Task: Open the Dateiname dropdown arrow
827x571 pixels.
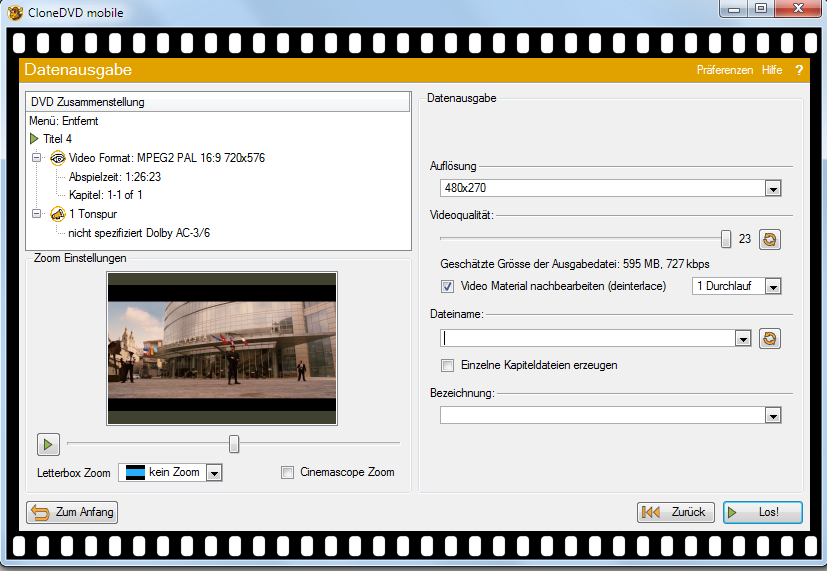Action: pyautogui.click(x=743, y=339)
